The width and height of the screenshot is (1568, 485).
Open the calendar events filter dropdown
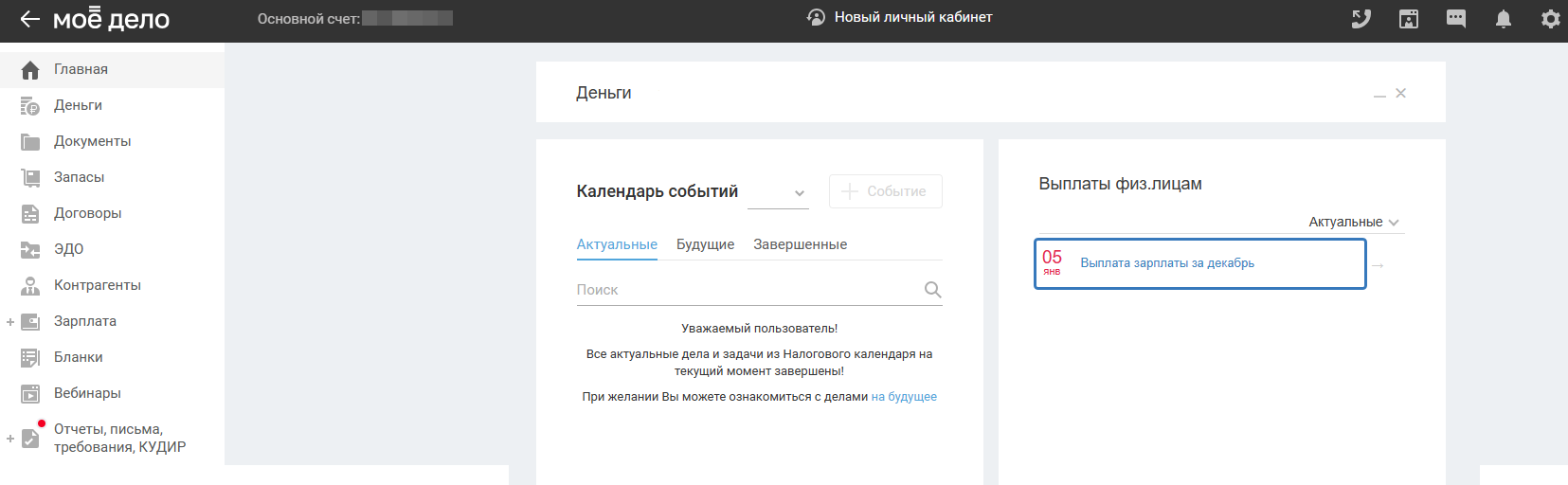coord(778,192)
